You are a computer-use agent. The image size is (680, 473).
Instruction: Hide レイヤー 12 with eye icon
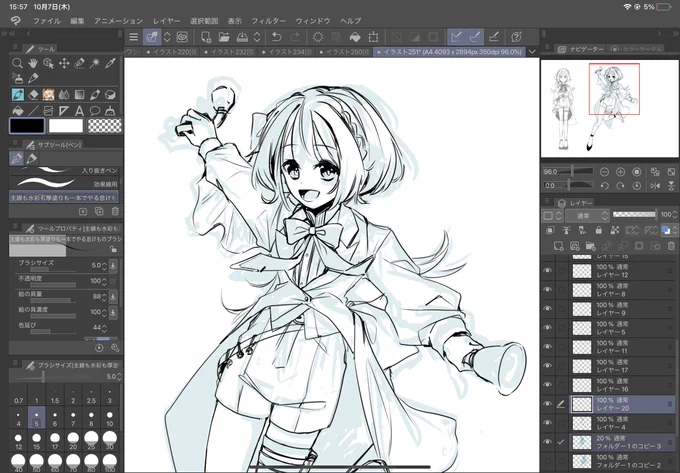click(x=548, y=270)
